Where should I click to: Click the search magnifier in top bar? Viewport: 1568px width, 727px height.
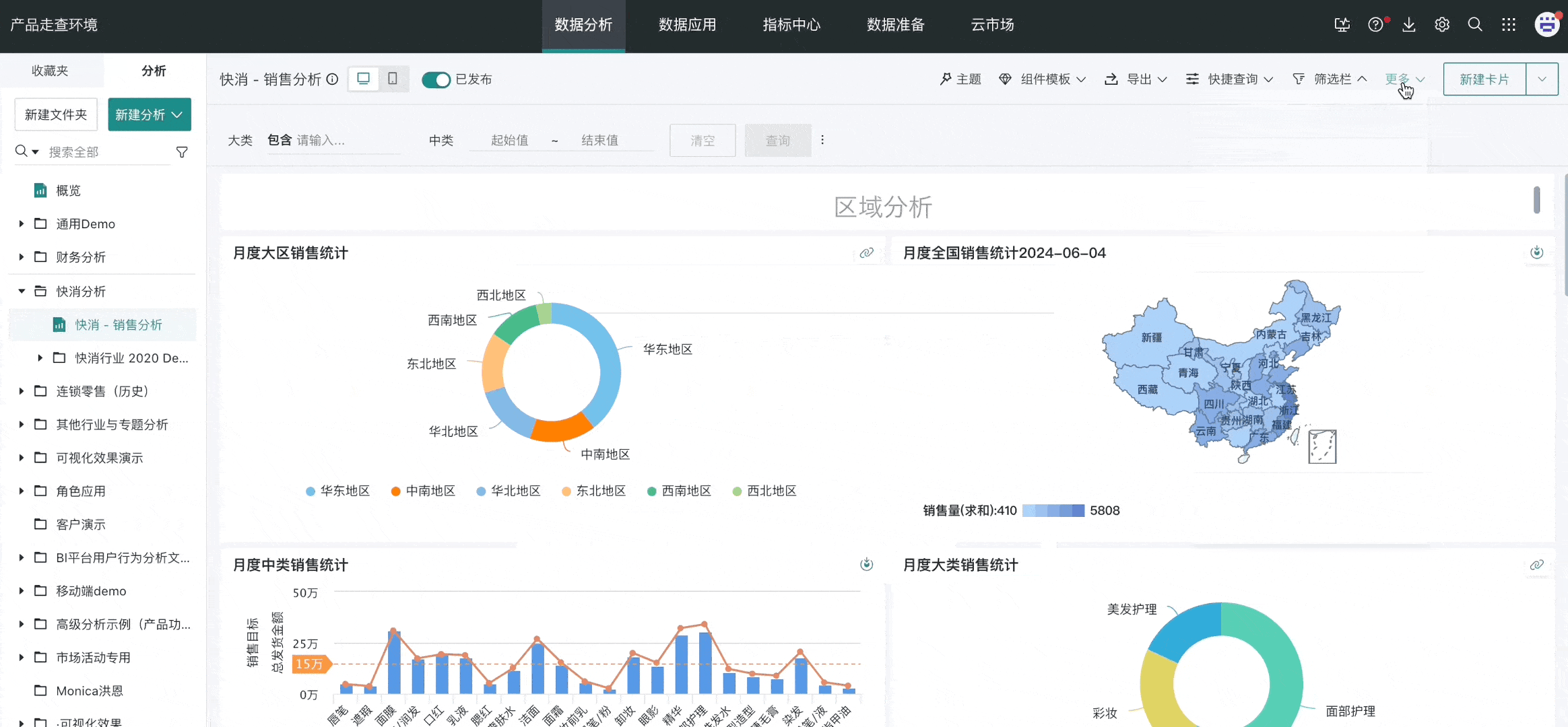tap(1475, 25)
